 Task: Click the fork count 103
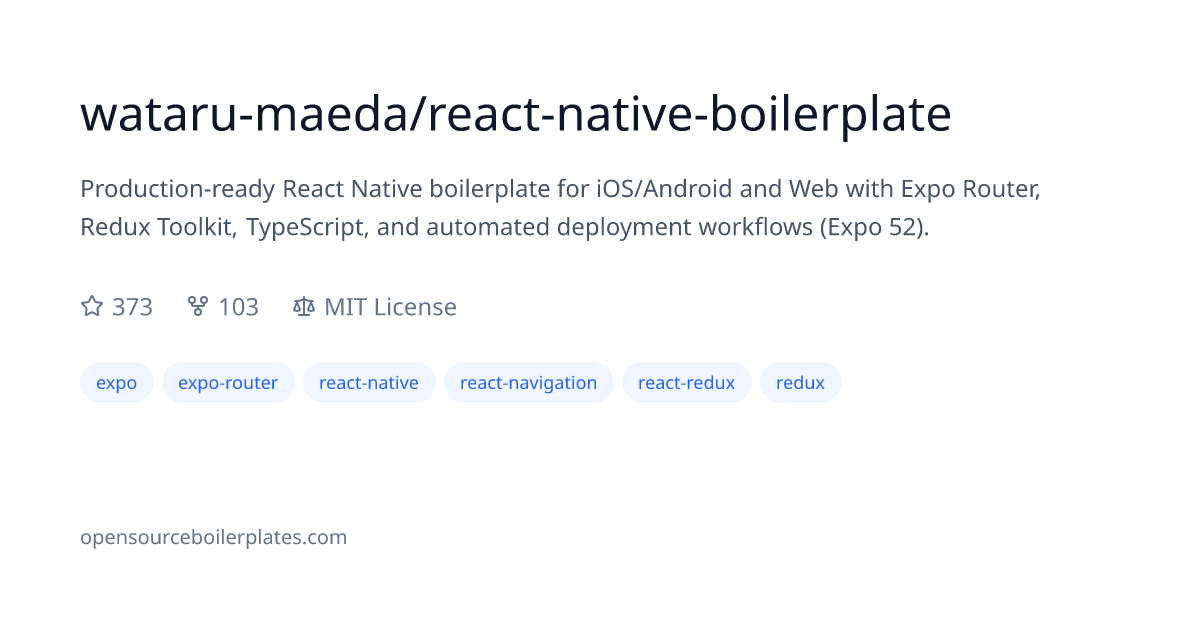[238, 307]
